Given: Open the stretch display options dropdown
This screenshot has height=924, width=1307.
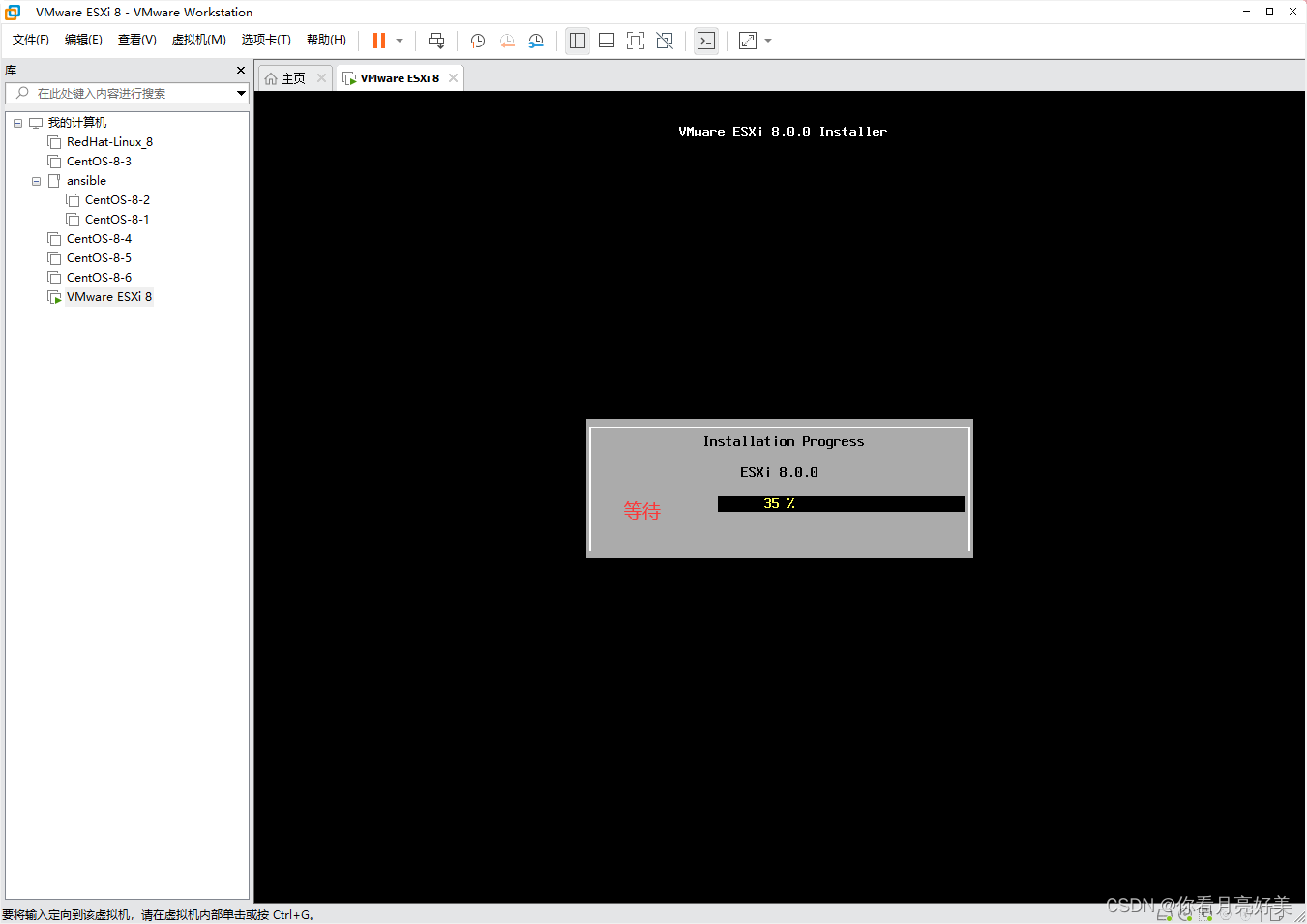Looking at the screenshot, I should coord(768,41).
